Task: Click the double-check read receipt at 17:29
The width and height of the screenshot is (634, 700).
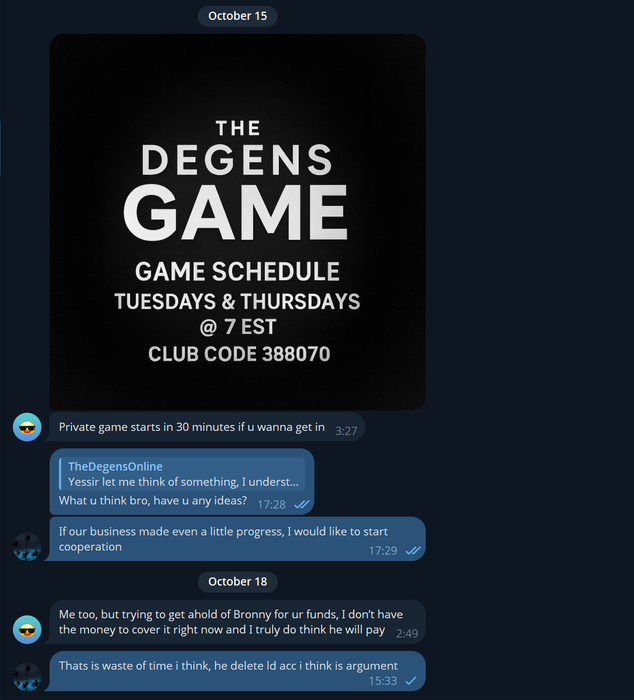Action: coord(413,550)
